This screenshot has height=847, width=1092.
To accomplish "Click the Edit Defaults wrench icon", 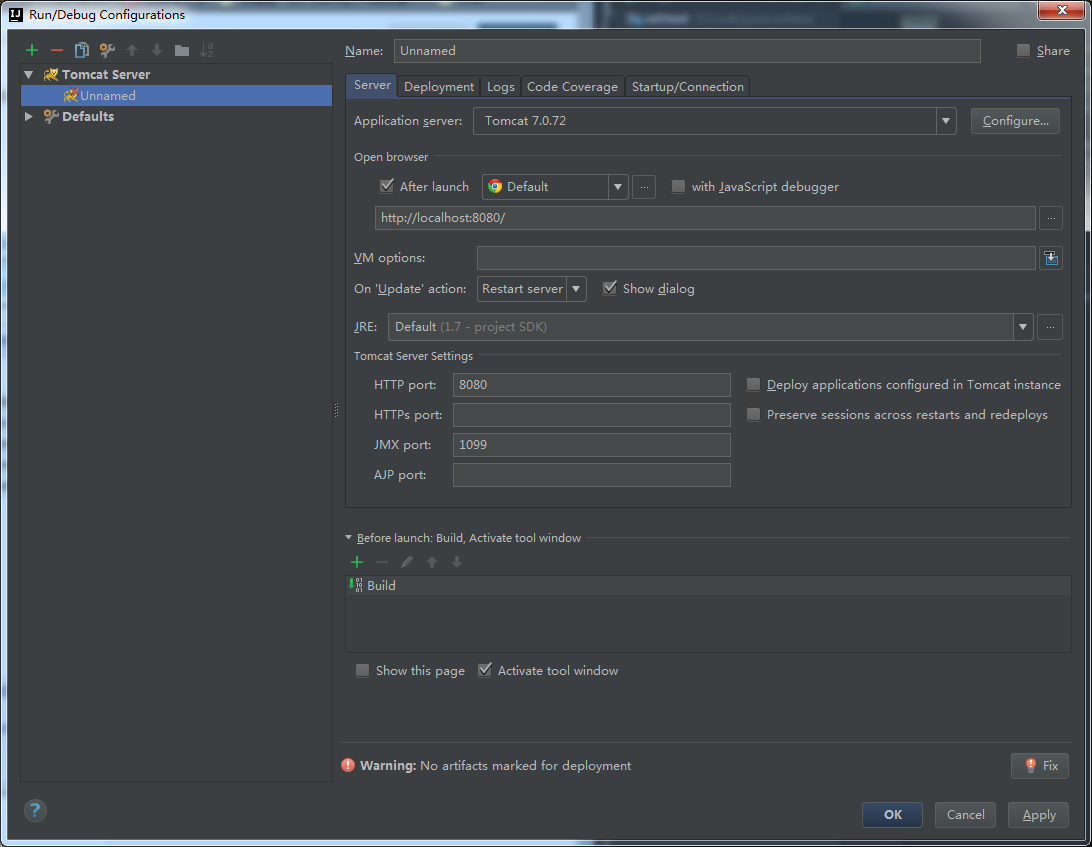I will click(x=107, y=50).
